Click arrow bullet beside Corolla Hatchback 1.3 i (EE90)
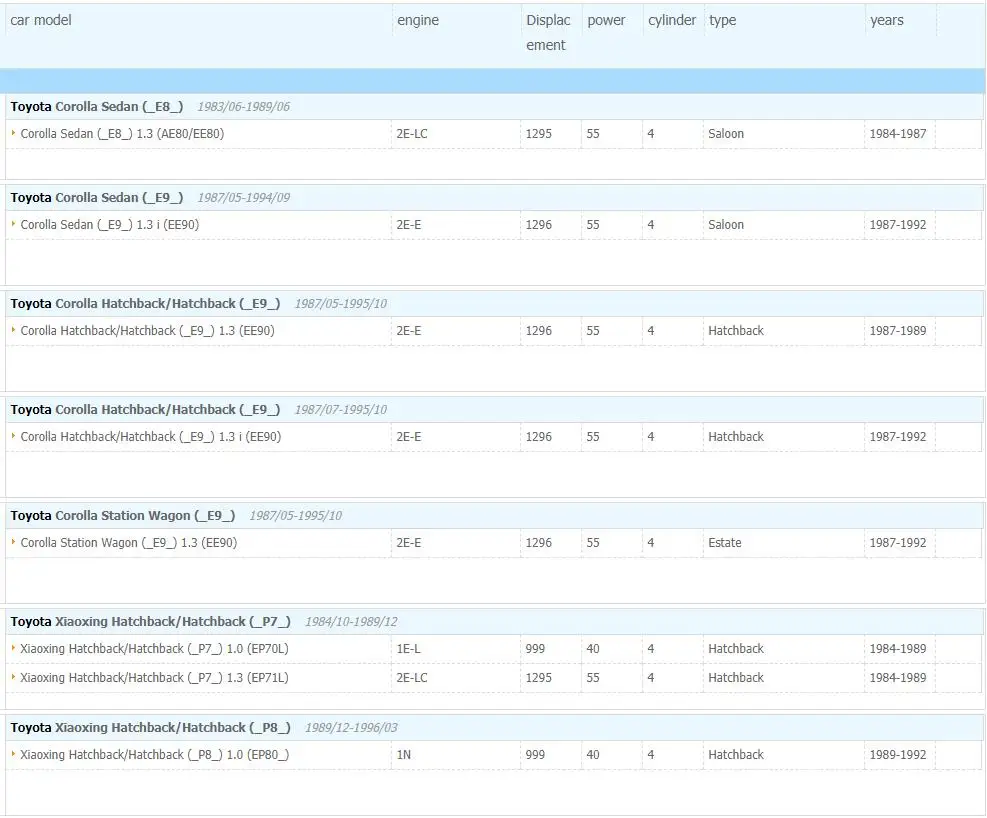The width and height of the screenshot is (987, 818). (13, 436)
